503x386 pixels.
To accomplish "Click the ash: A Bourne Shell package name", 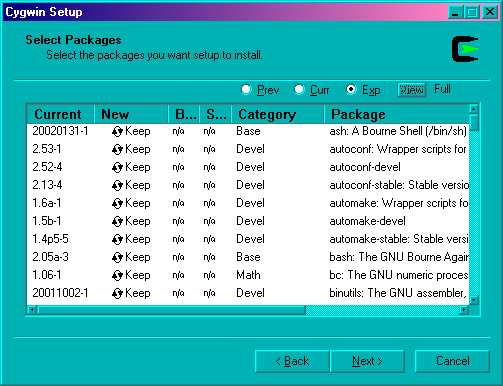I will tap(398, 131).
